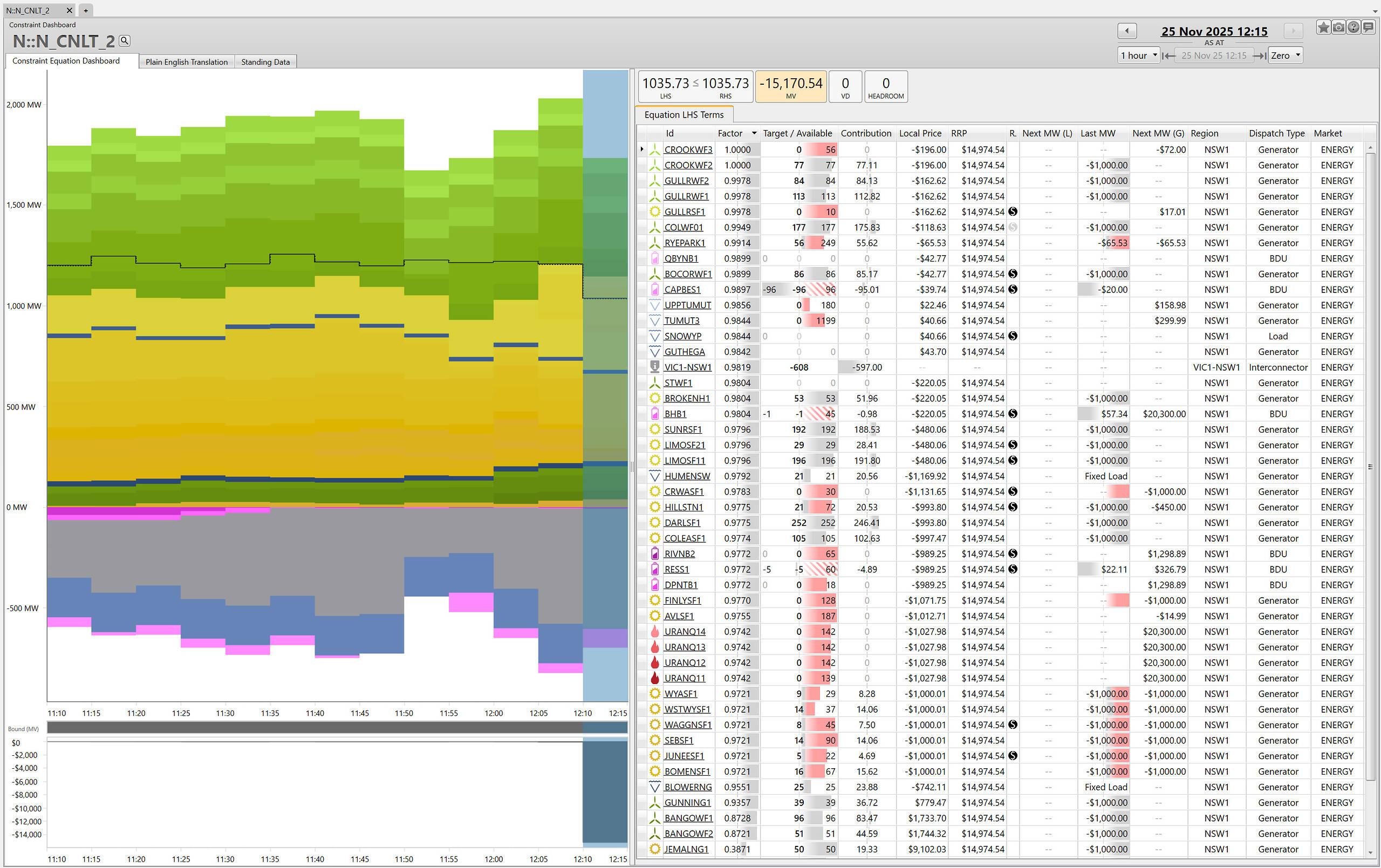The width and height of the screenshot is (1381, 868).
Task: Open the VIC1-NSW1 interconnector link
Action: 687,367
